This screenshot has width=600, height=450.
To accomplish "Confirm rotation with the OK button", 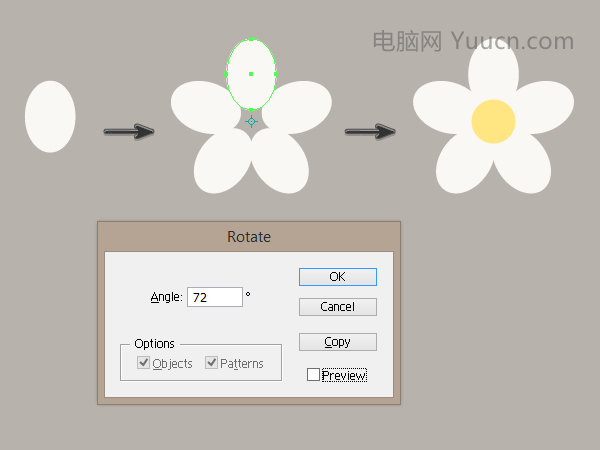I will pyautogui.click(x=338, y=277).
